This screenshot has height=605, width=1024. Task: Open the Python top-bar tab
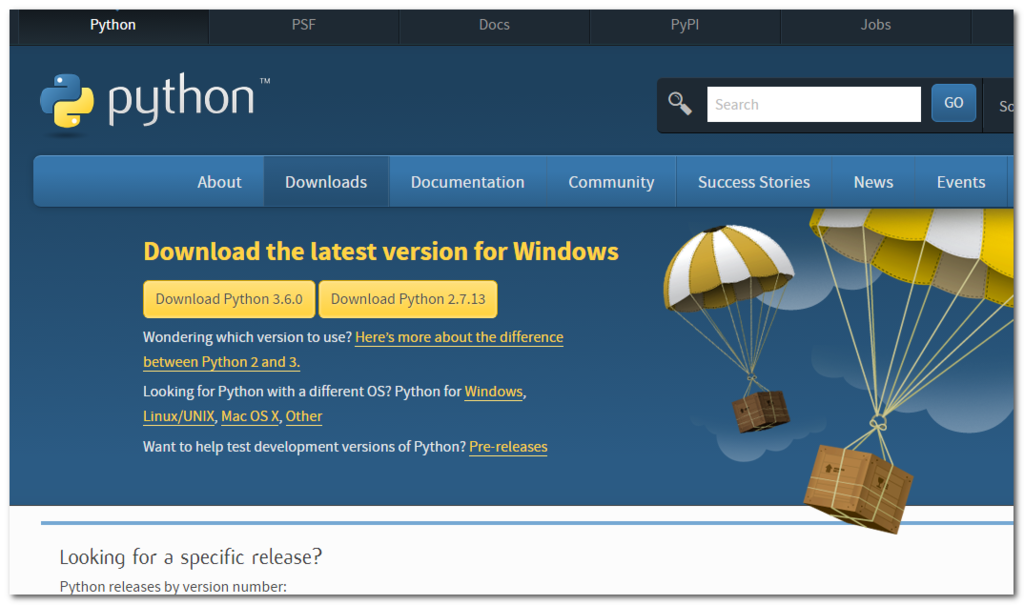point(113,25)
